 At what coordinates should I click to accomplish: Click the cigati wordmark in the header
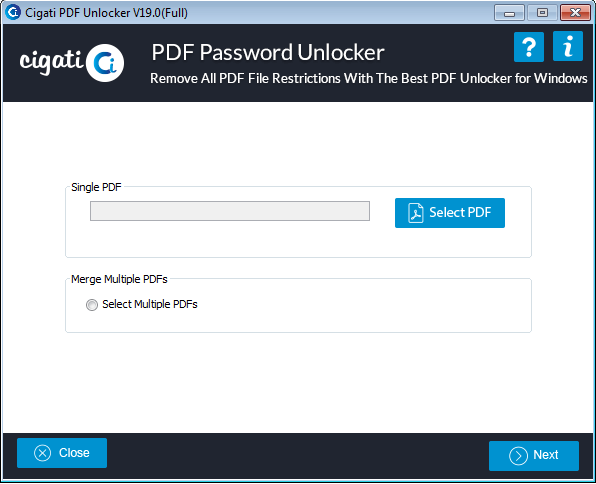[x=52, y=62]
